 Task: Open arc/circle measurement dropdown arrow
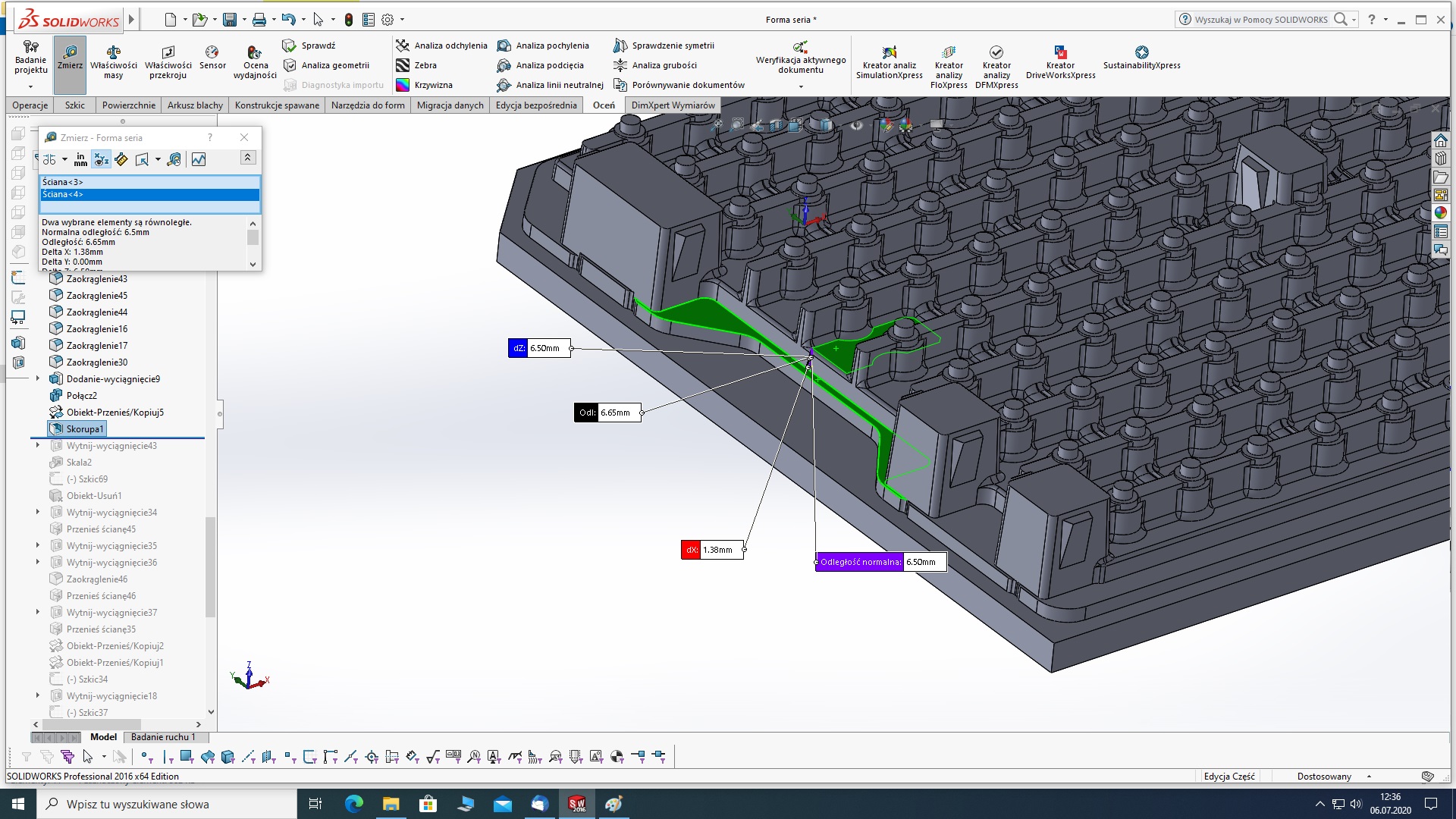click(65, 159)
